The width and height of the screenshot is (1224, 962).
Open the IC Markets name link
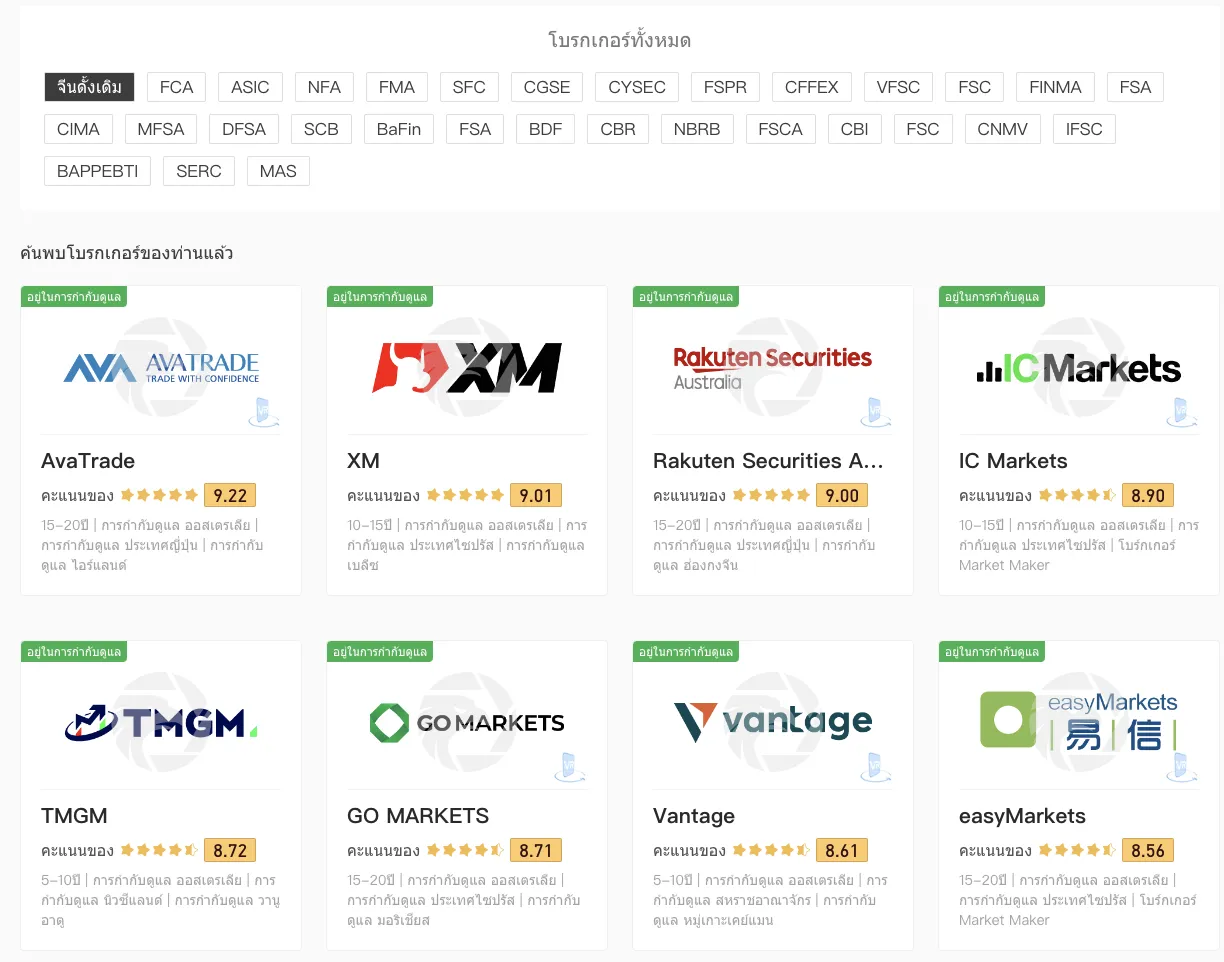1013,461
